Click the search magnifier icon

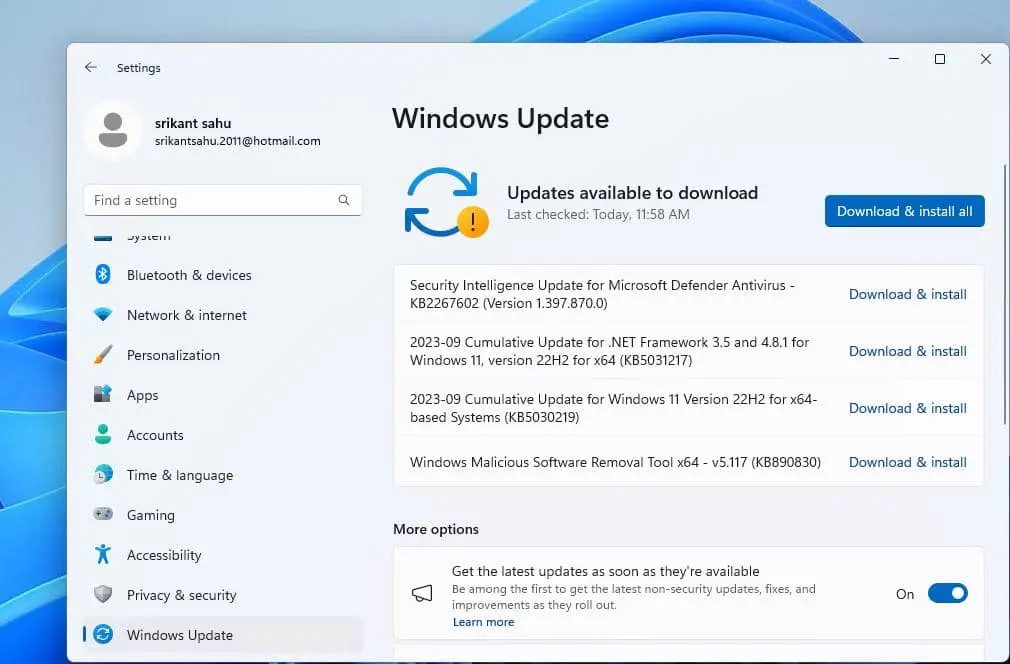click(x=344, y=200)
